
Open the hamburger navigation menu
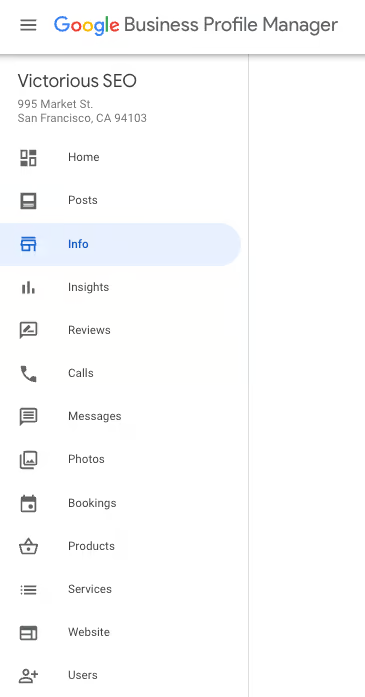click(28, 25)
